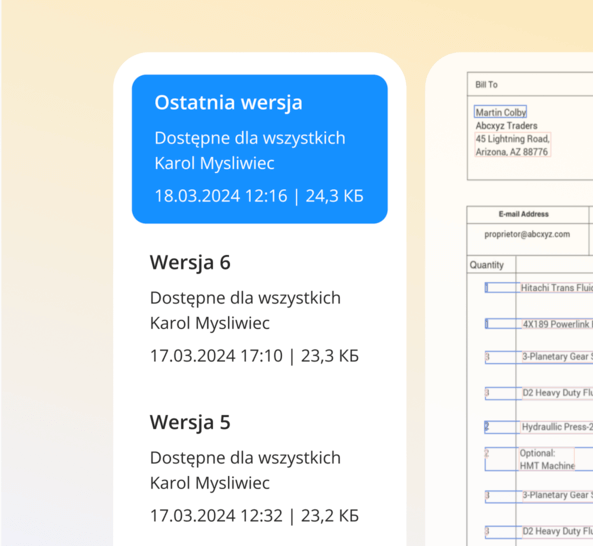Select the Ostatnia wersja card
Screen dimensions: 593x546
click(259, 149)
